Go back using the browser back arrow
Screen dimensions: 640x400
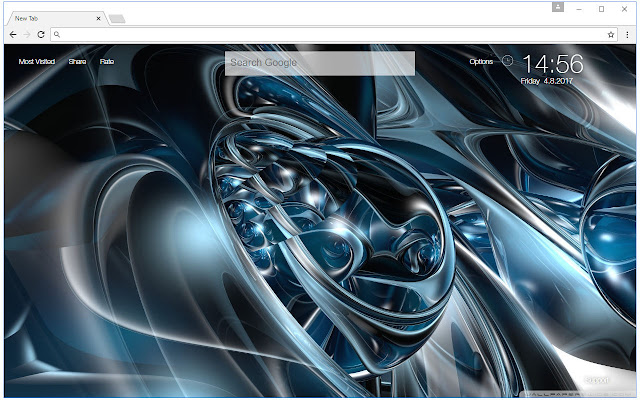(13, 35)
